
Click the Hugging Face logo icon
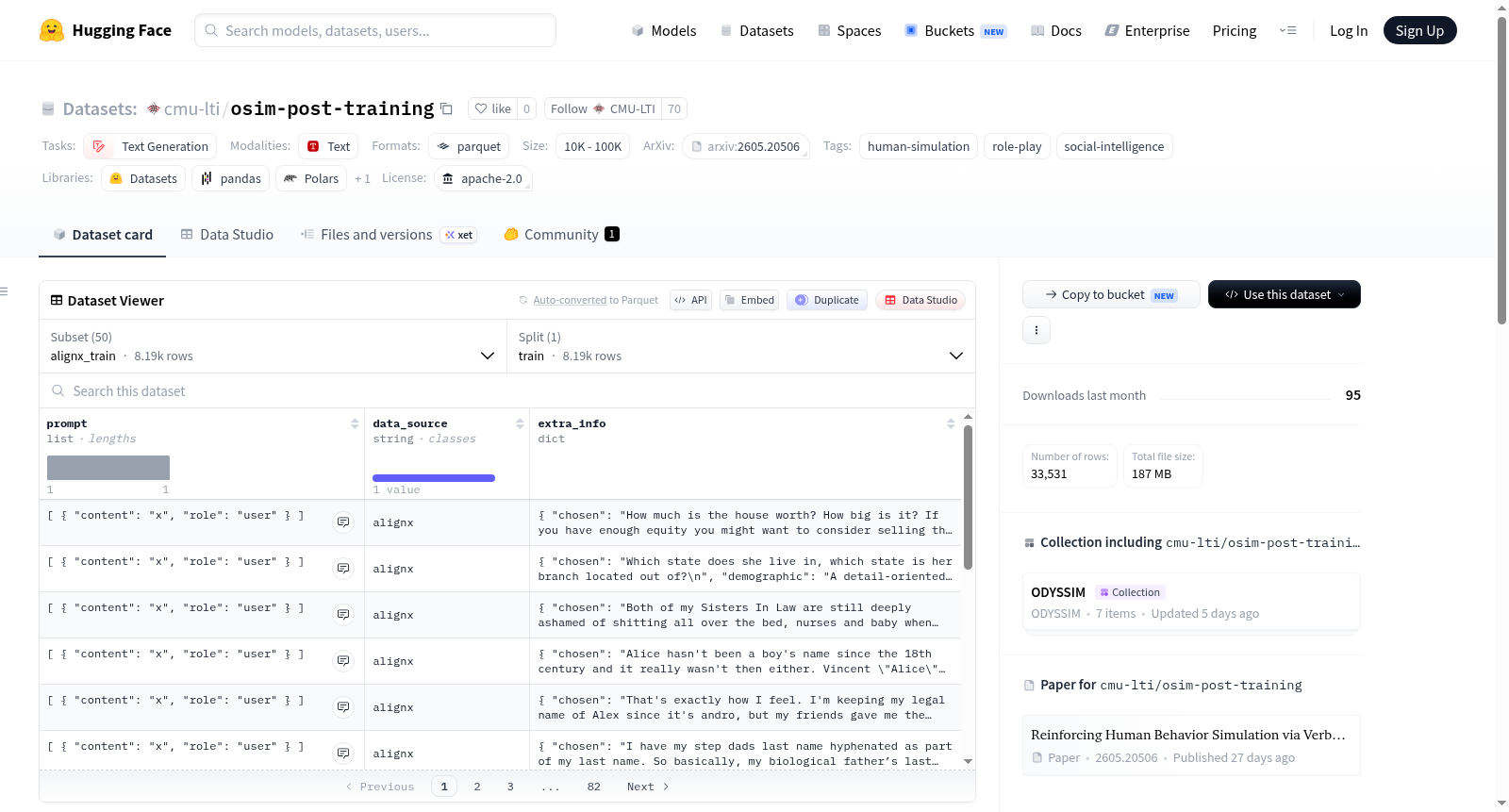[x=52, y=30]
